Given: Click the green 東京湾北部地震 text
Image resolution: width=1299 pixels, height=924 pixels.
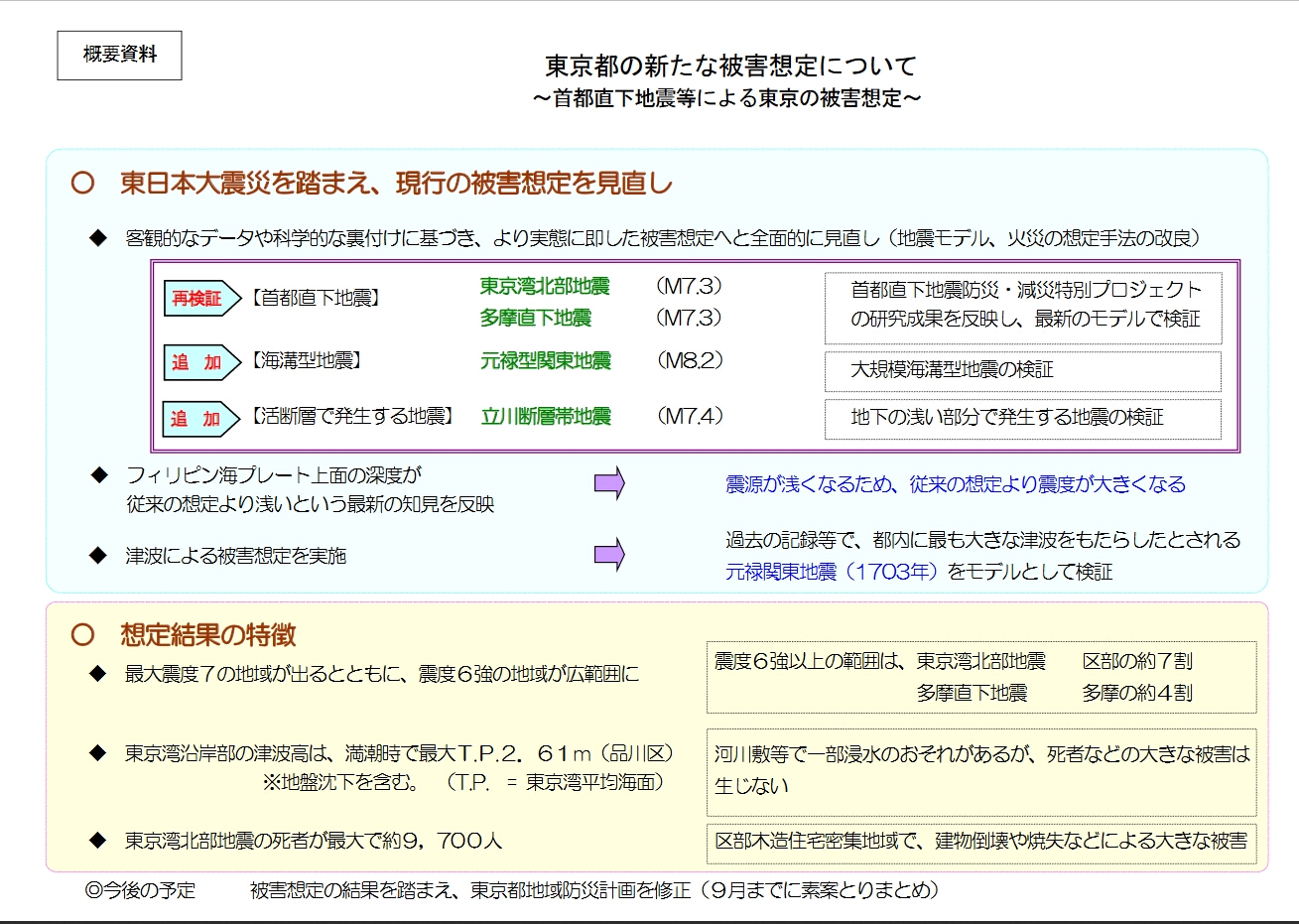Looking at the screenshot, I should click(x=545, y=287).
